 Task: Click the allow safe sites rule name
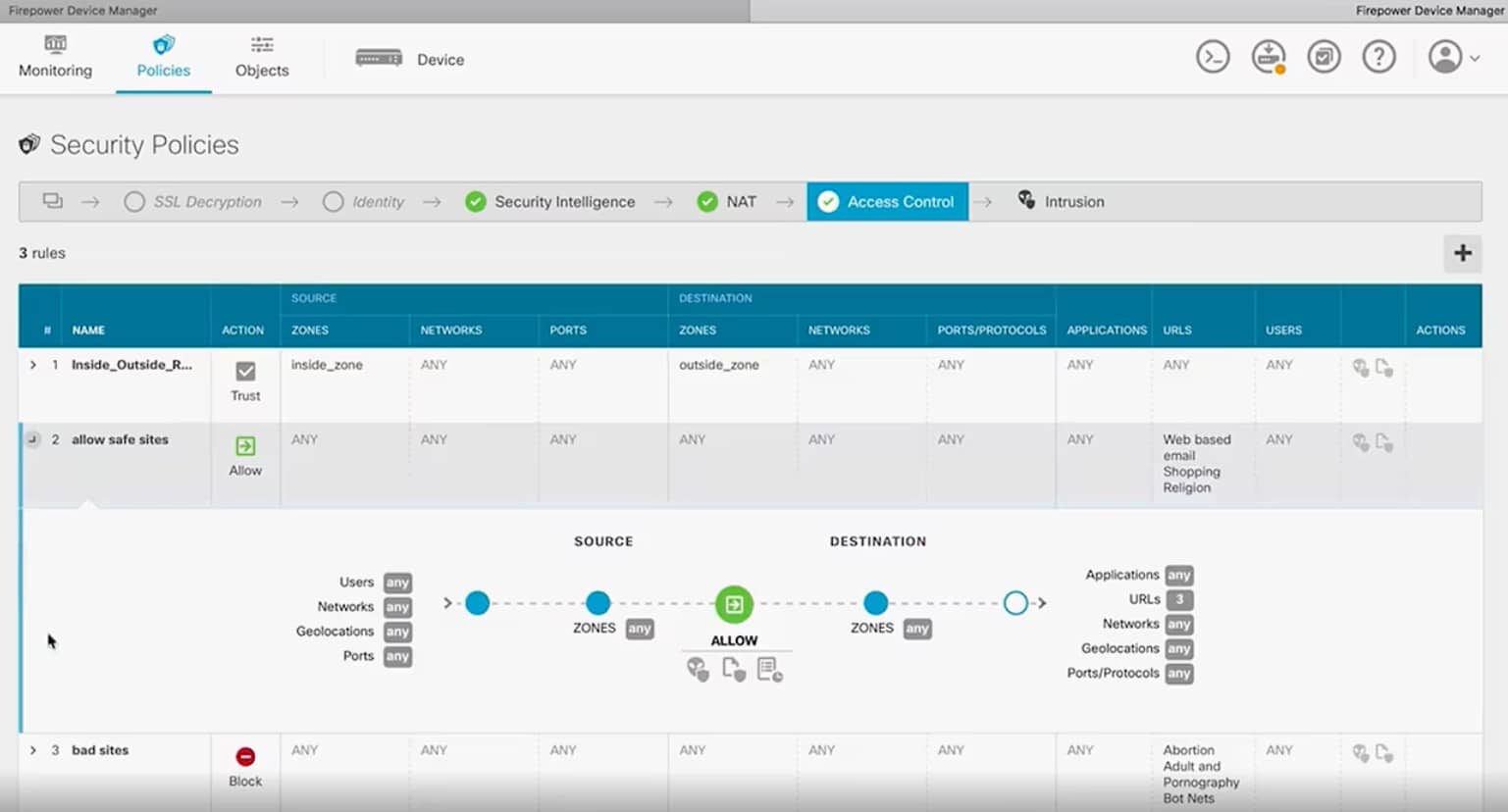[x=120, y=439]
